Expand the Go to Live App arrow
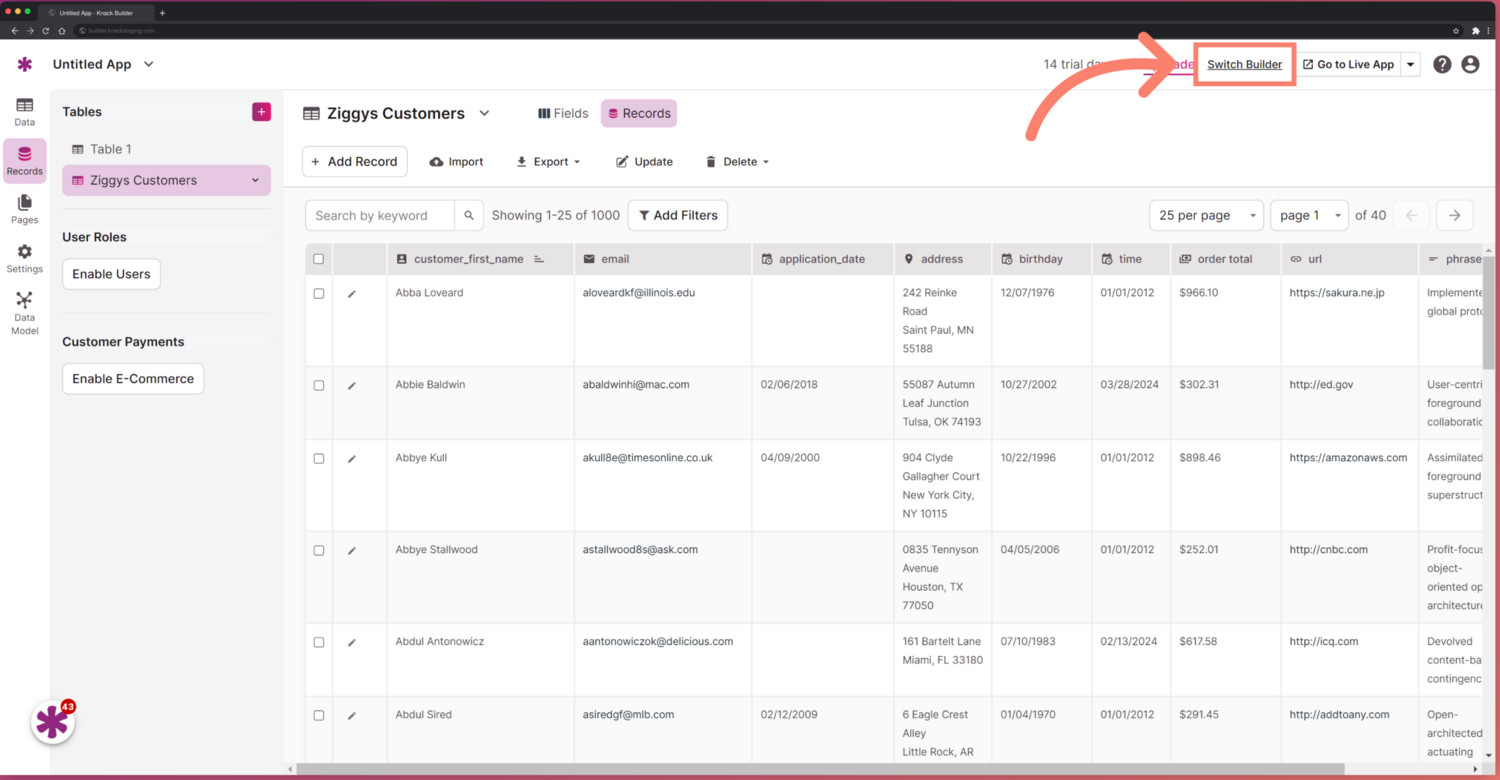The height and width of the screenshot is (780, 1500). 1411,64
